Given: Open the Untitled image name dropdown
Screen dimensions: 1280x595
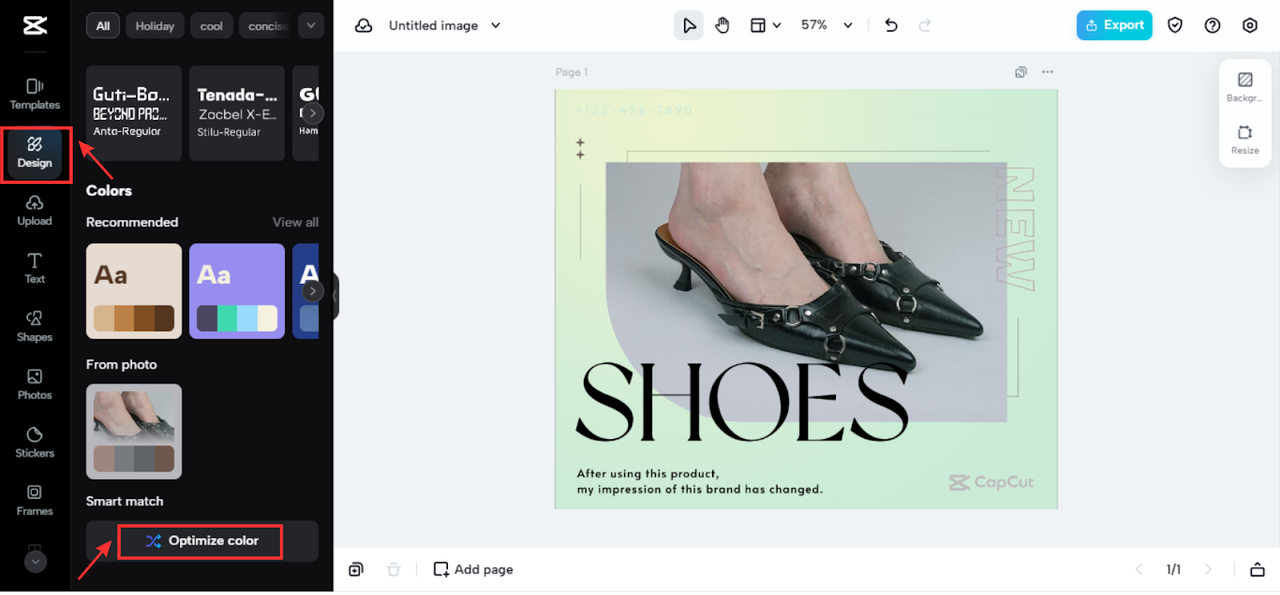Looking at the screenshot, I should pos(444,26).
